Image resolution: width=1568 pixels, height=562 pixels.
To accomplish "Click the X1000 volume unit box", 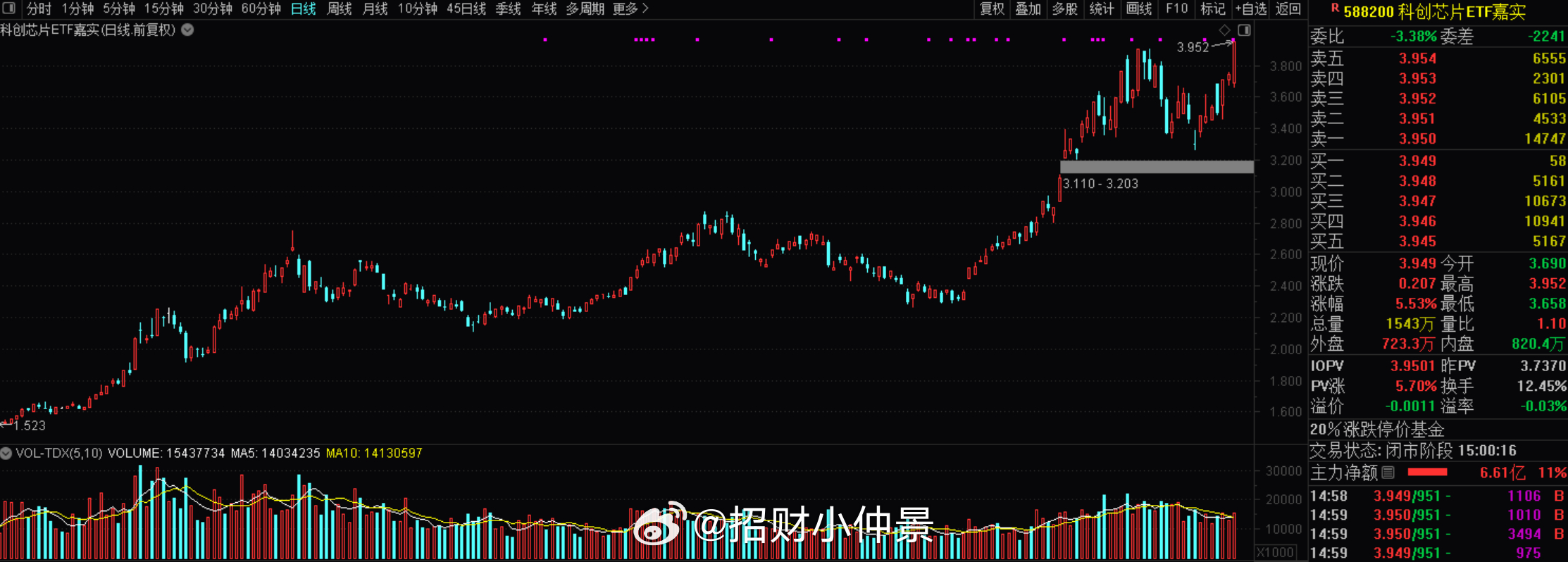I will tap(1276, 552).
